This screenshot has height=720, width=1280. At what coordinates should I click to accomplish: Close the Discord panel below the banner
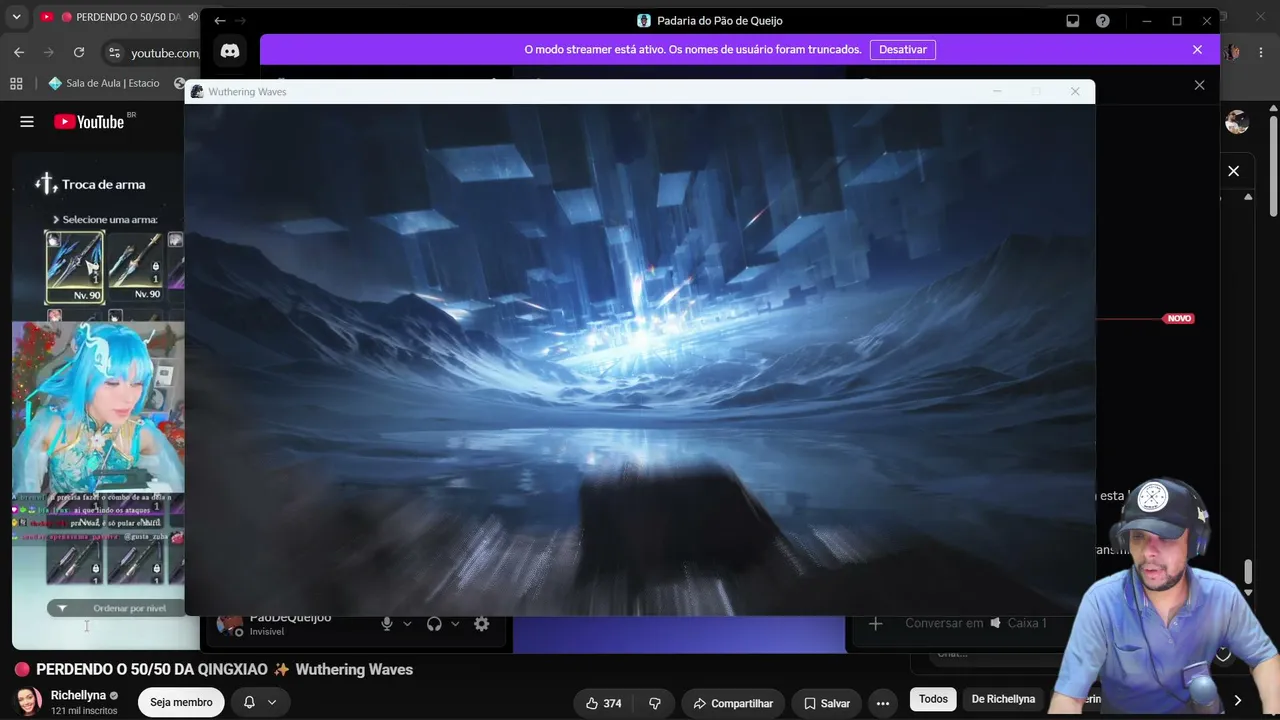pyautogui.click(x=1199, y=85)
